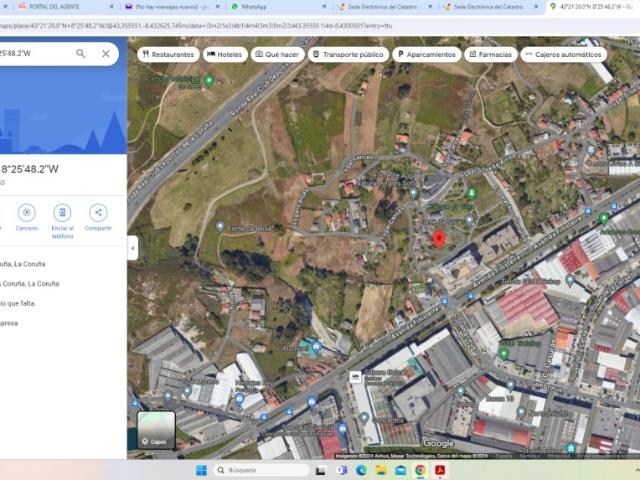Filter map by Restaurantes
The height and width of the screenshot is (480, 640).
tap(168, 55)
